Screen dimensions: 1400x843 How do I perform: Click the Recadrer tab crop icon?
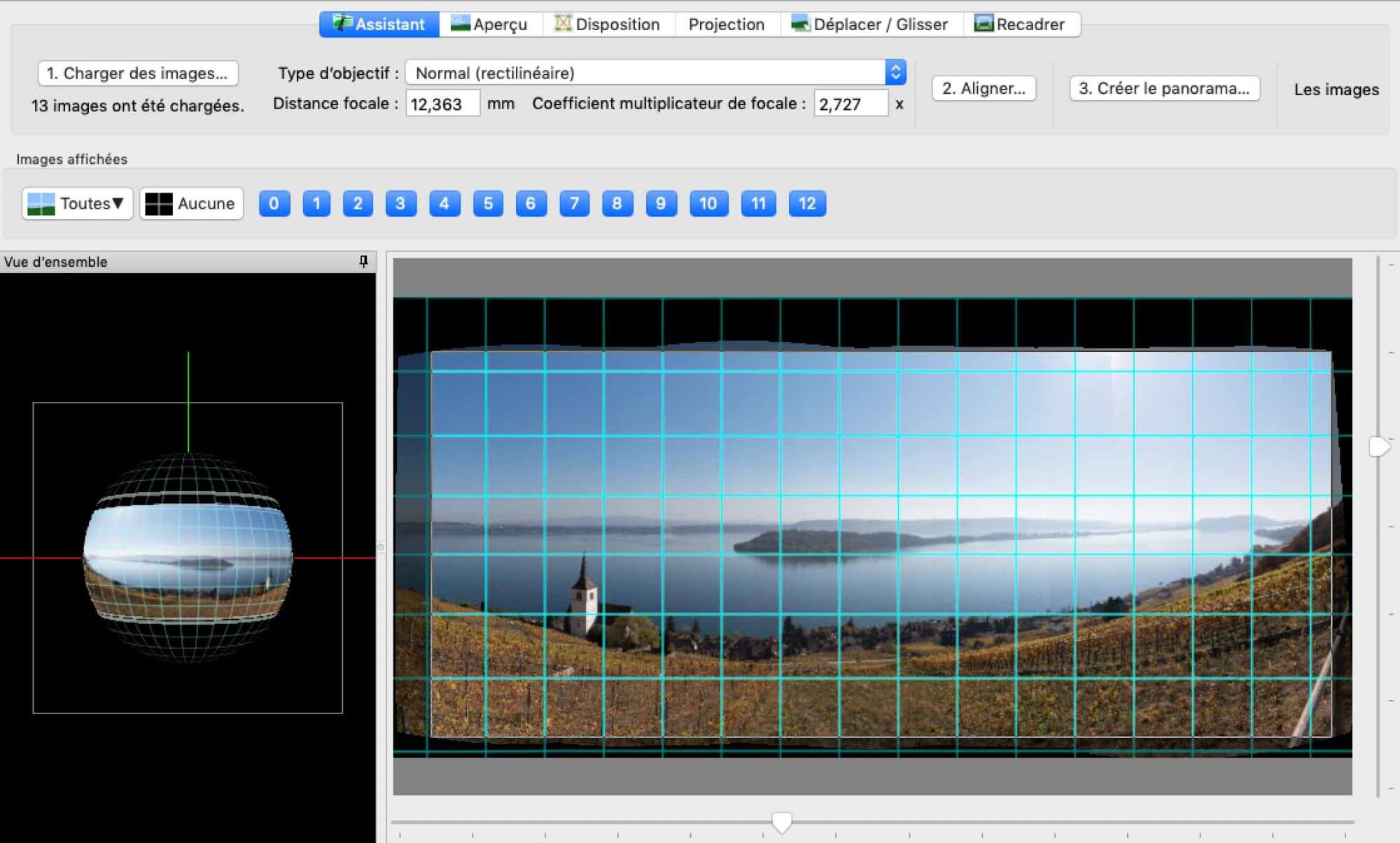pyautogui.click(x=984, y=23)
